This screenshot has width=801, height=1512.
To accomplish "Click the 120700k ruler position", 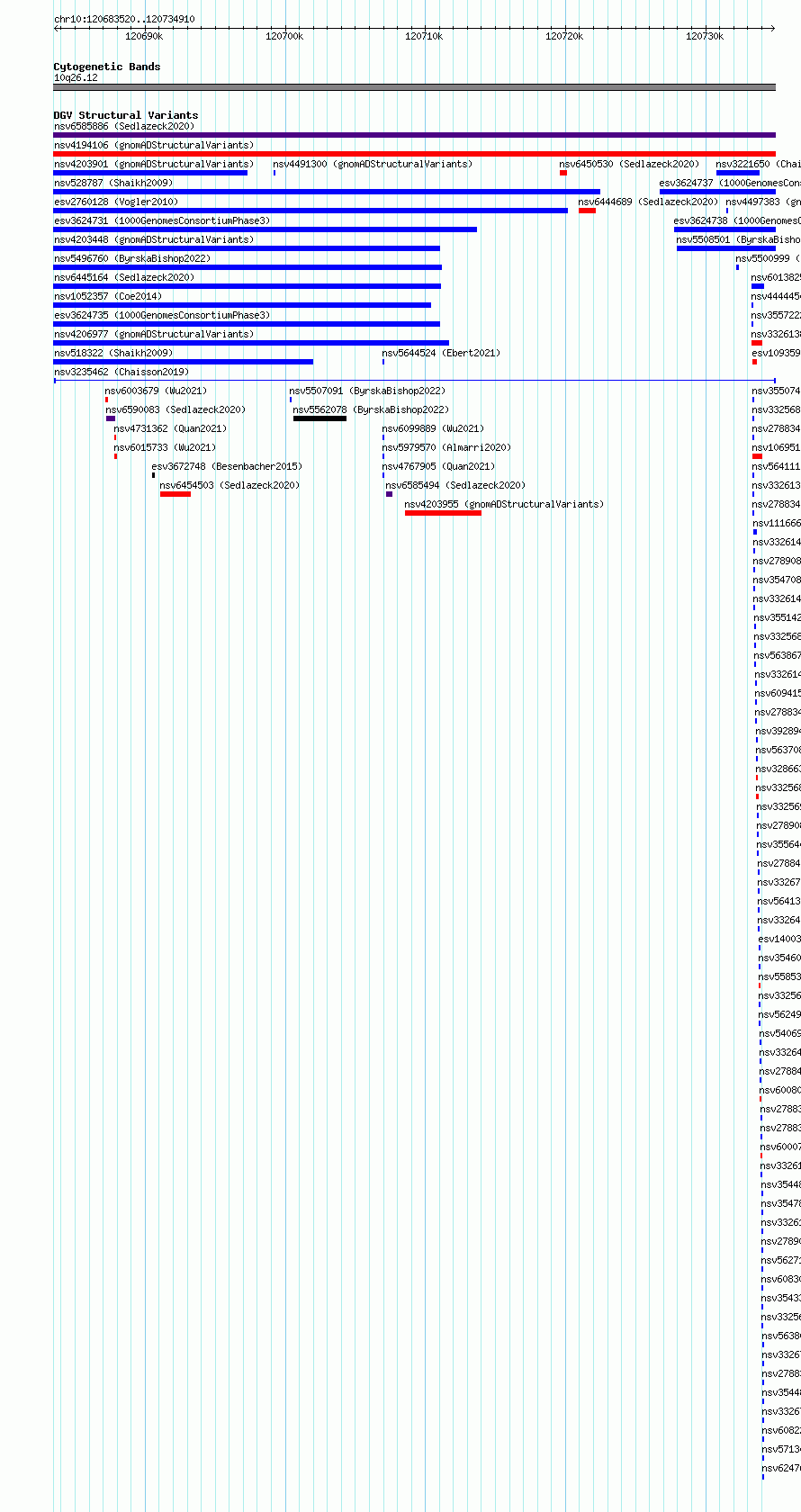I will (284, 36).
